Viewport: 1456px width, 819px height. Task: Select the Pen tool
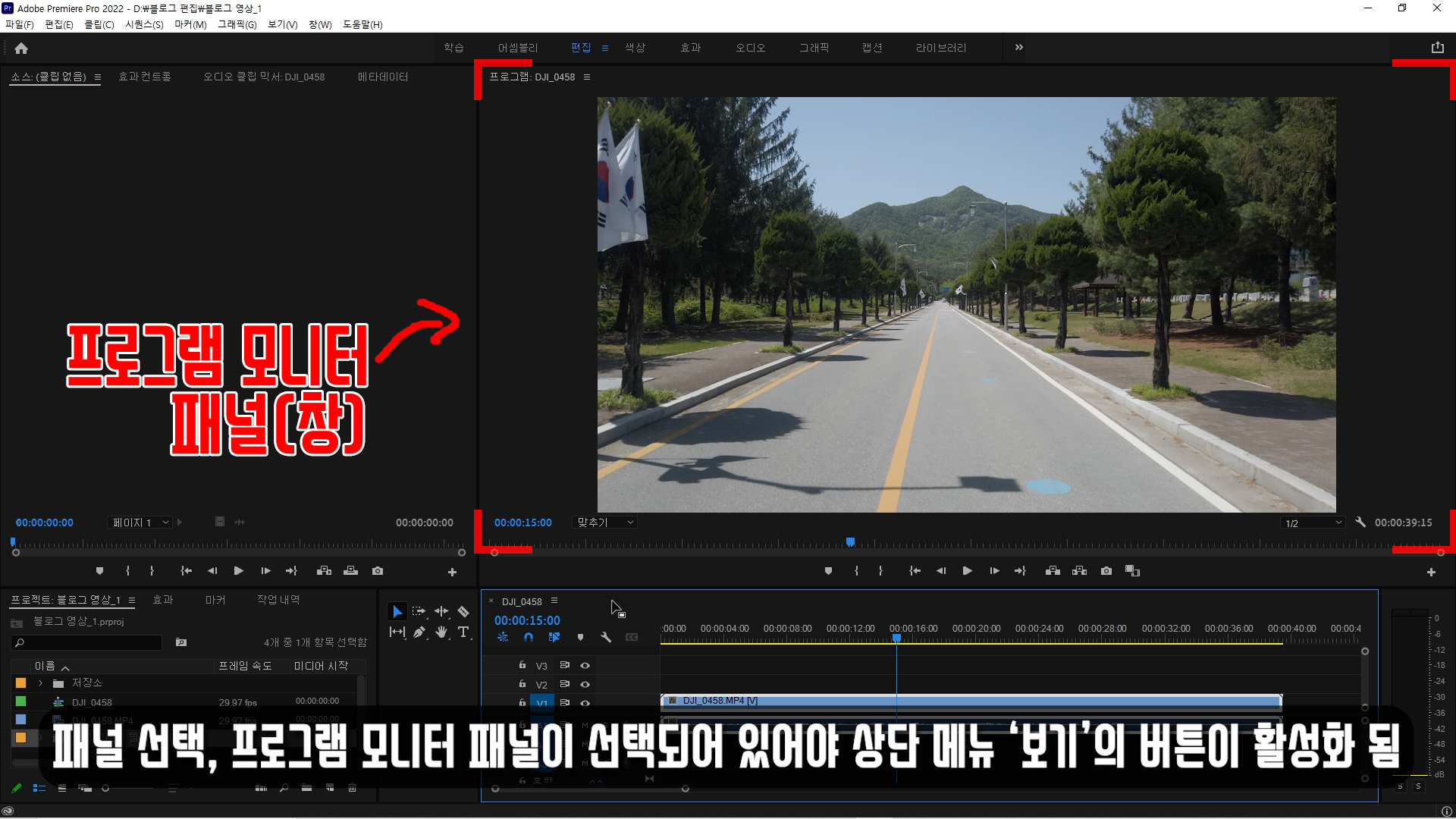(419, 632)
